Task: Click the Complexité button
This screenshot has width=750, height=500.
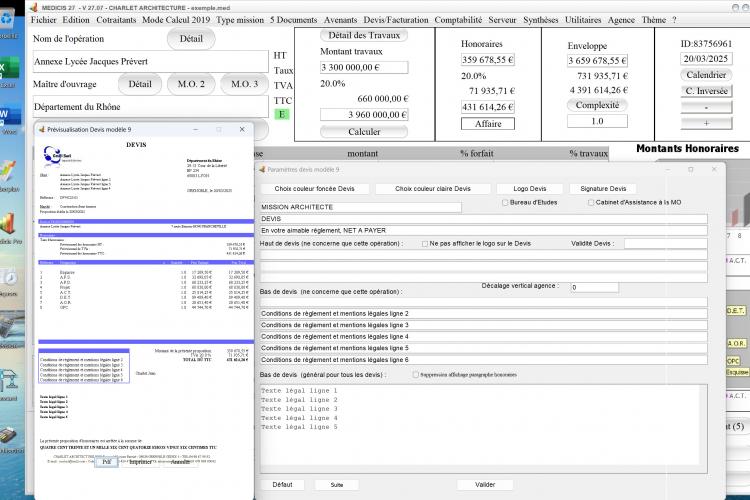Action: point(597,105)
